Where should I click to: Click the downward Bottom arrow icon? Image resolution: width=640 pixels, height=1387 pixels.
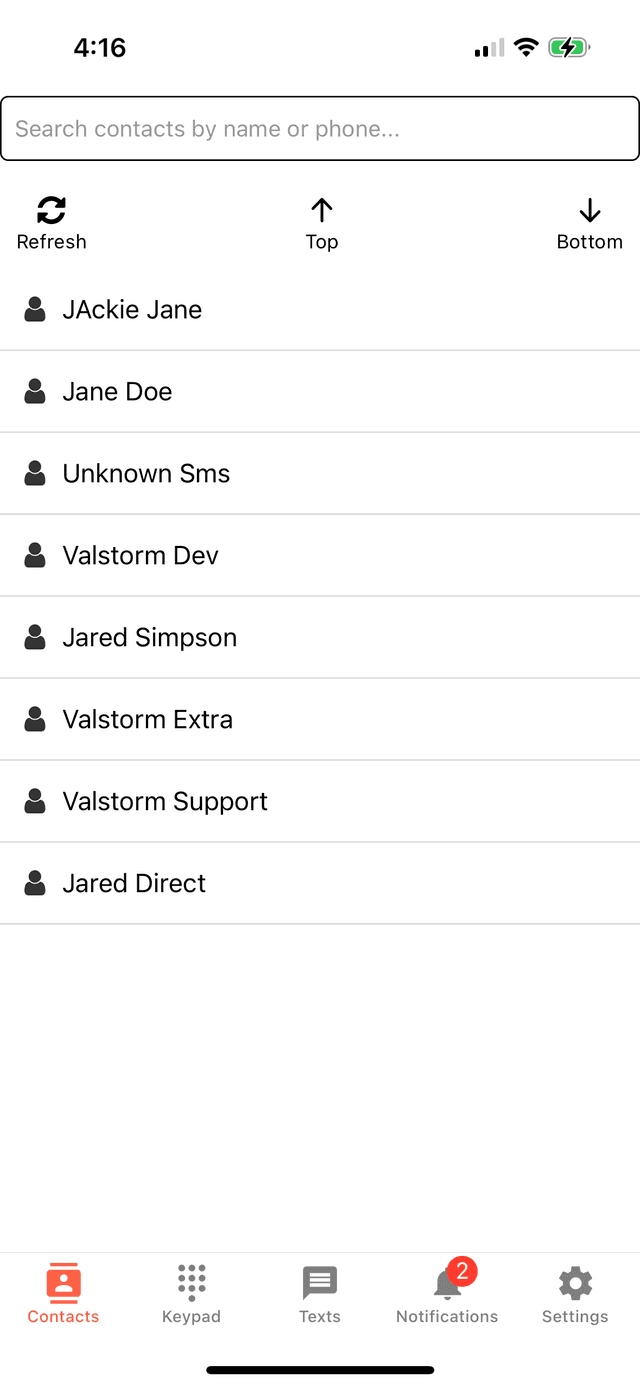pos(589,210)
